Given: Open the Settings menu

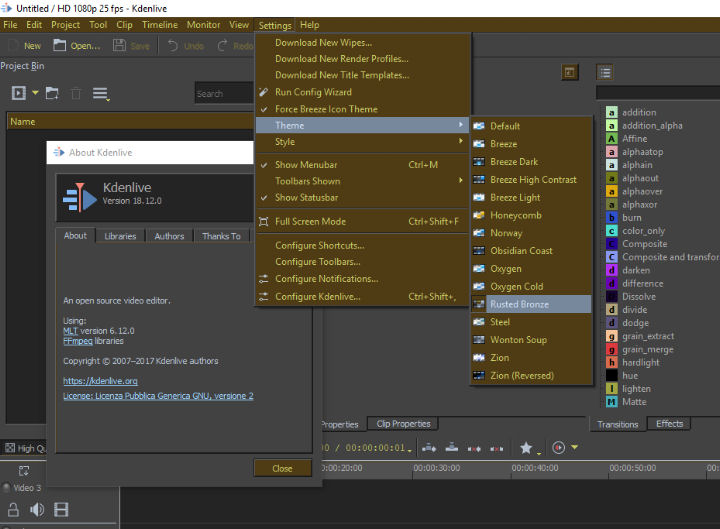Looking at the screenshot, I should tap(275, 25).
